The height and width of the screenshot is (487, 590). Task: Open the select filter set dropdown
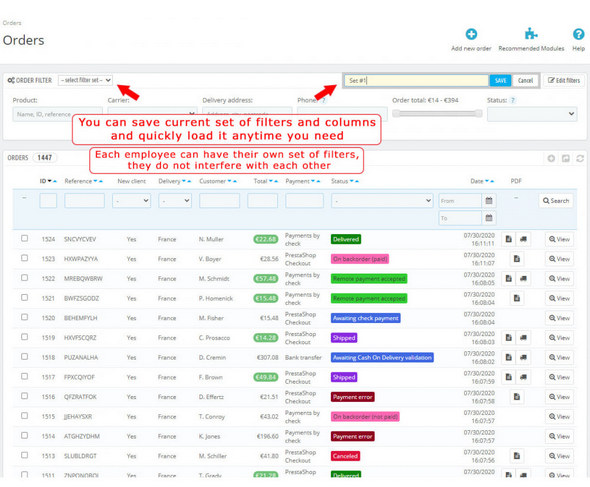pyautogui.click(x=85, y=80)
